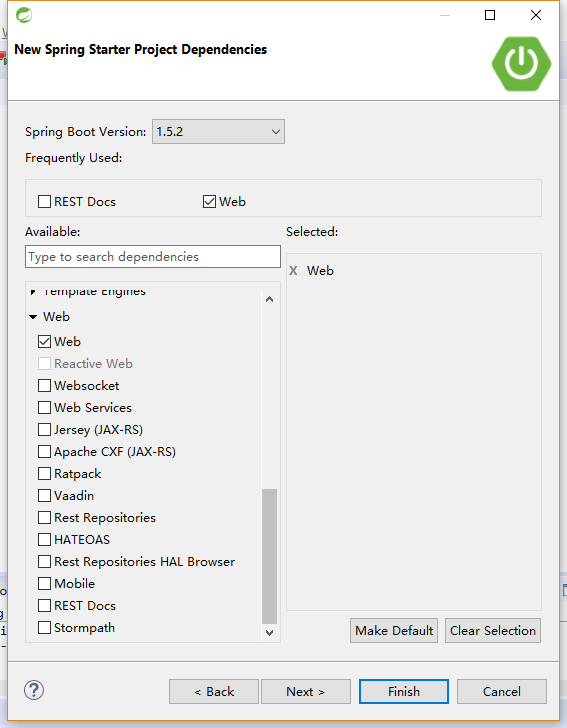Expand the Template Engines category
This screenshot has height=728, width=567.
coord(33,292)
